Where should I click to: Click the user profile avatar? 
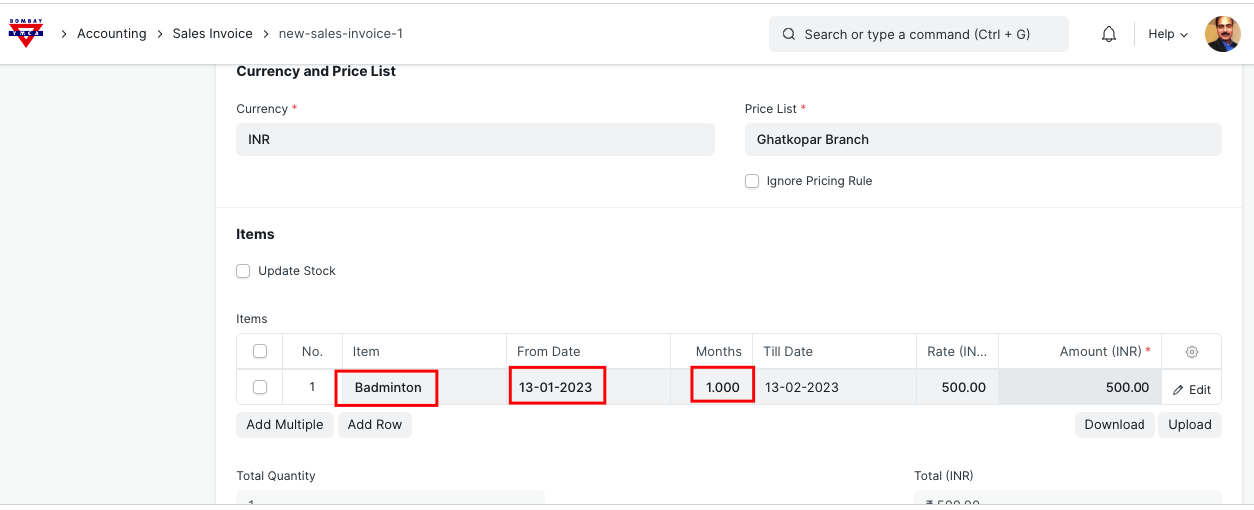pos(1222,34)
